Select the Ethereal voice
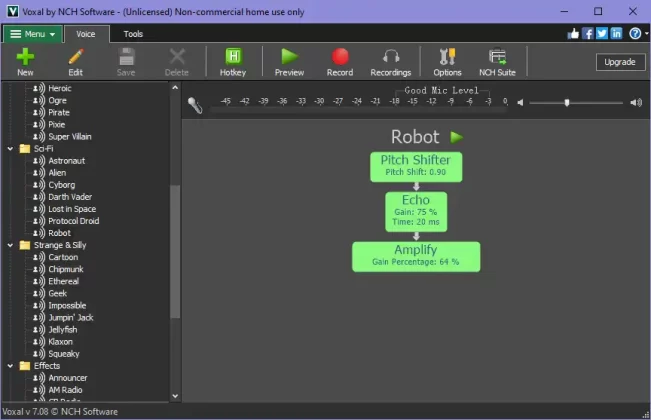The image size is (651, 420). click(64, 281)
